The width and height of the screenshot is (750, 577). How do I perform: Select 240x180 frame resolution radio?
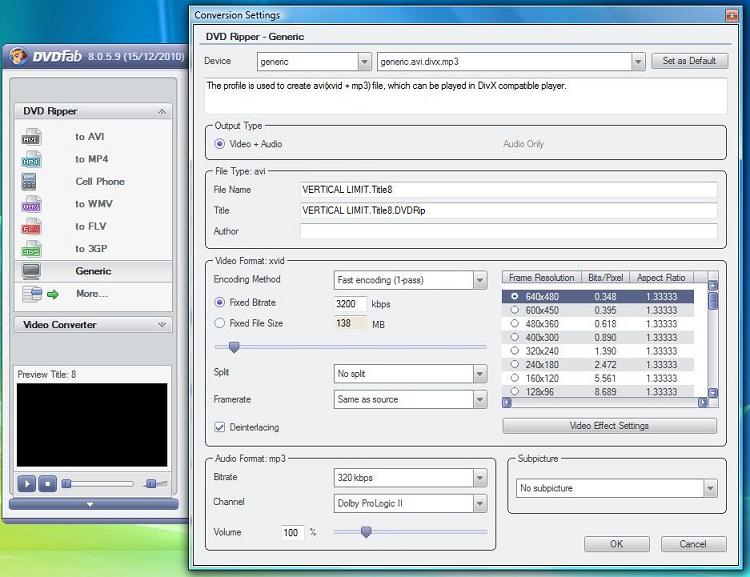515,364
